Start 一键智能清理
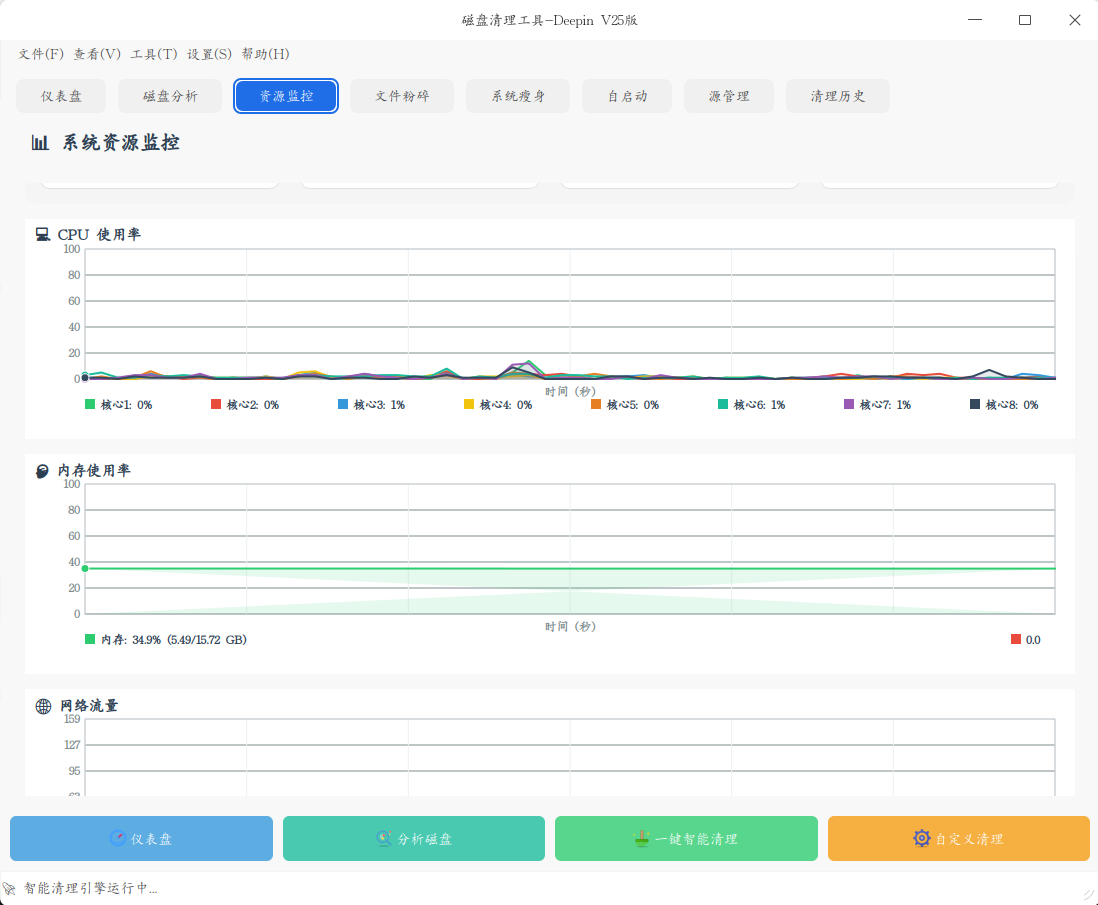This screenshot has width=1098, height=905. pos(686,838)
